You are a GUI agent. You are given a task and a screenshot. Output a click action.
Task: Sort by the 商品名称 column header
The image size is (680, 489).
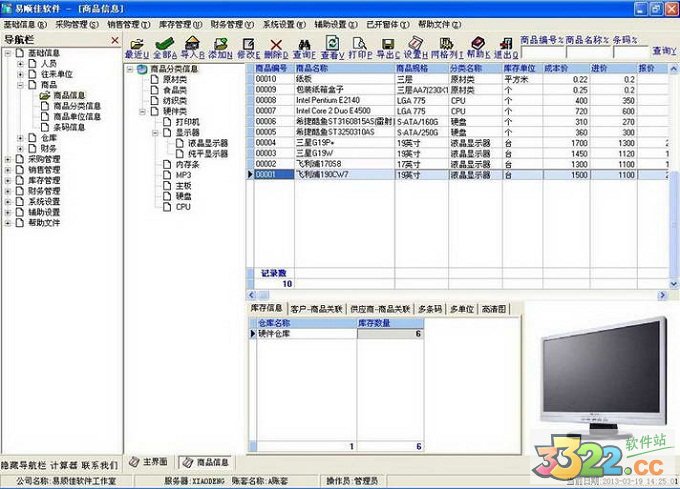pyautogui.click(x=344, y=68)
